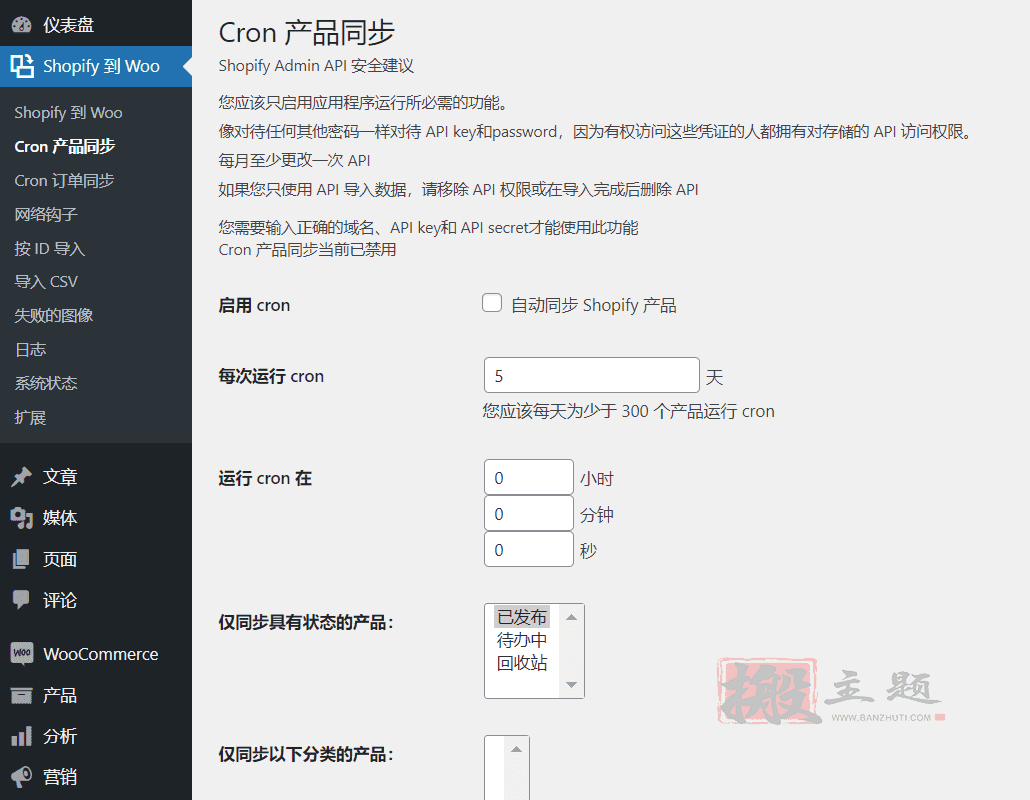Screen dimensions: 1030x800
Task: Click the Shopify 到 Woo plugin icon
Action: pos(22,66)
